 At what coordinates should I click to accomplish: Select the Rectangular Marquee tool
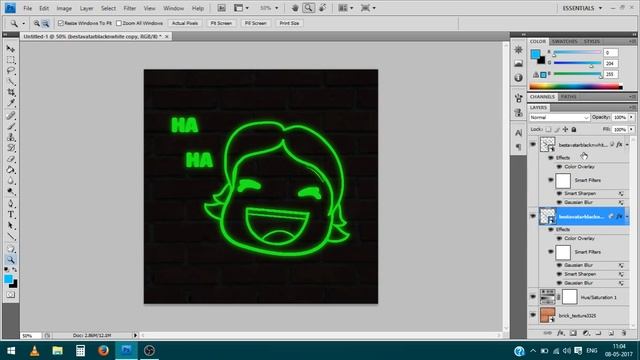tap(11, 60)
